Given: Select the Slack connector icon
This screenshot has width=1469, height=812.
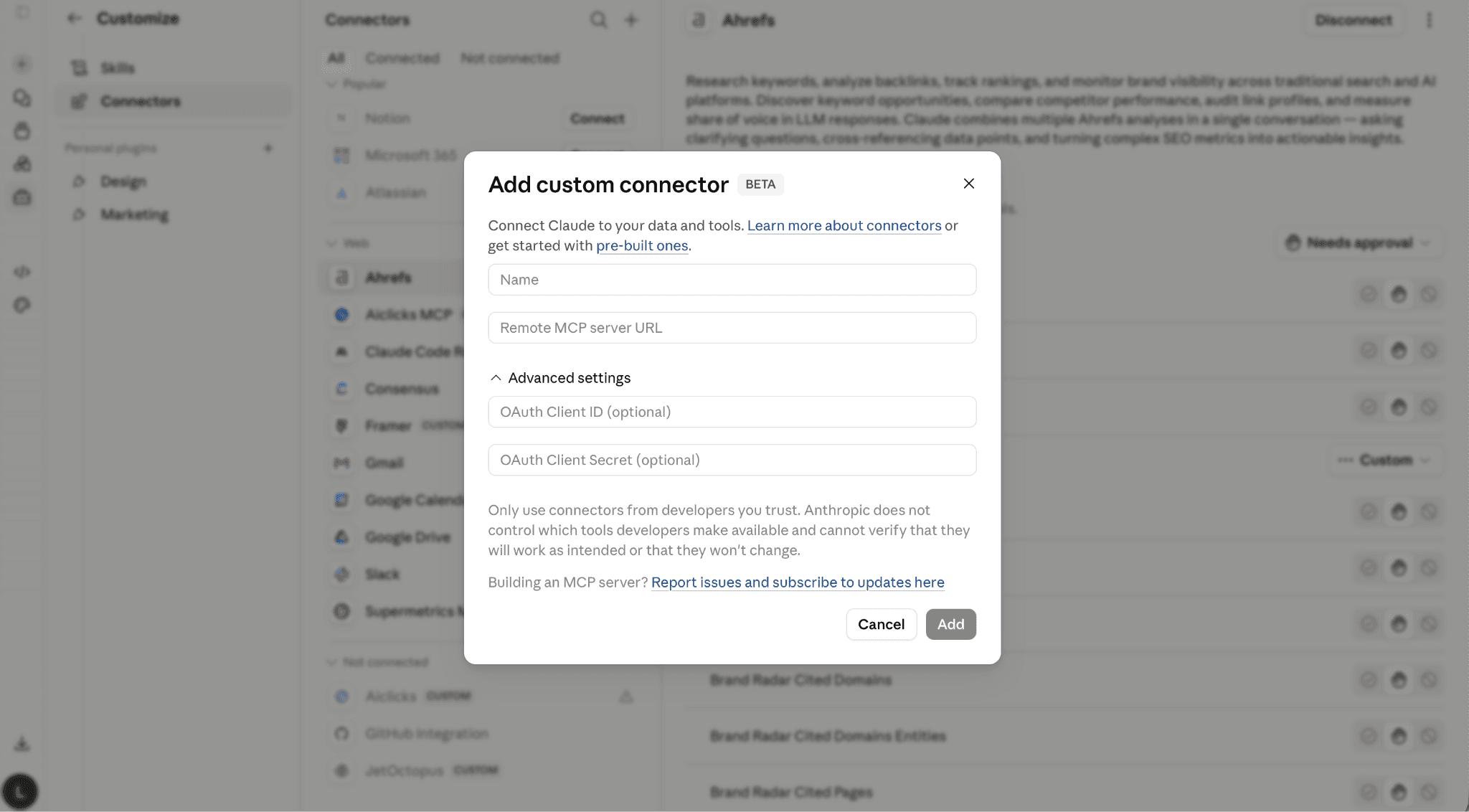Looking at the screenshot, I should click(341, 575).
